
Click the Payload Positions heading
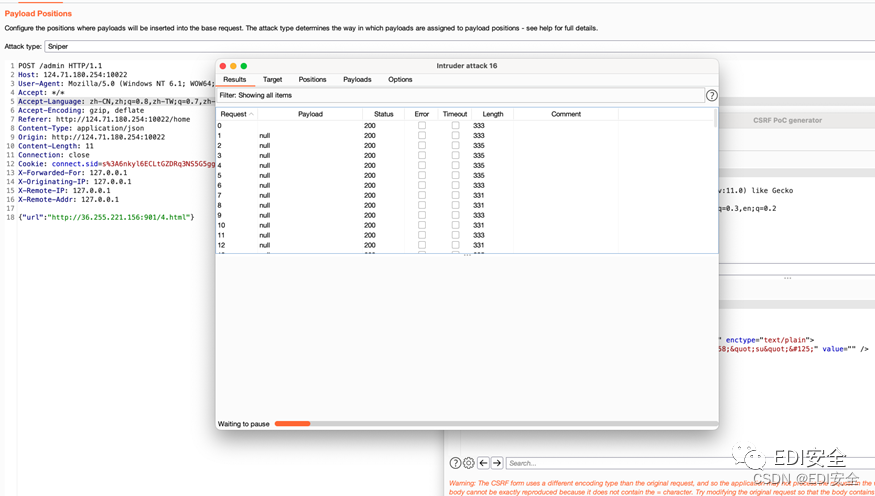38,13
